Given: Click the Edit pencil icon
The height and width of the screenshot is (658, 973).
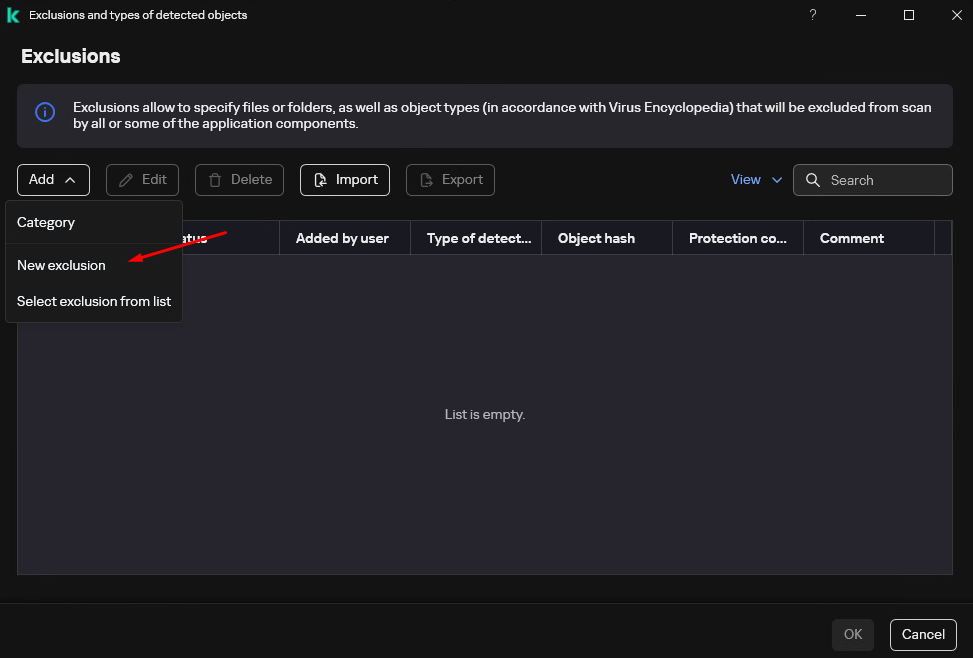Looking at the screenshot, I should coord(126,180).
